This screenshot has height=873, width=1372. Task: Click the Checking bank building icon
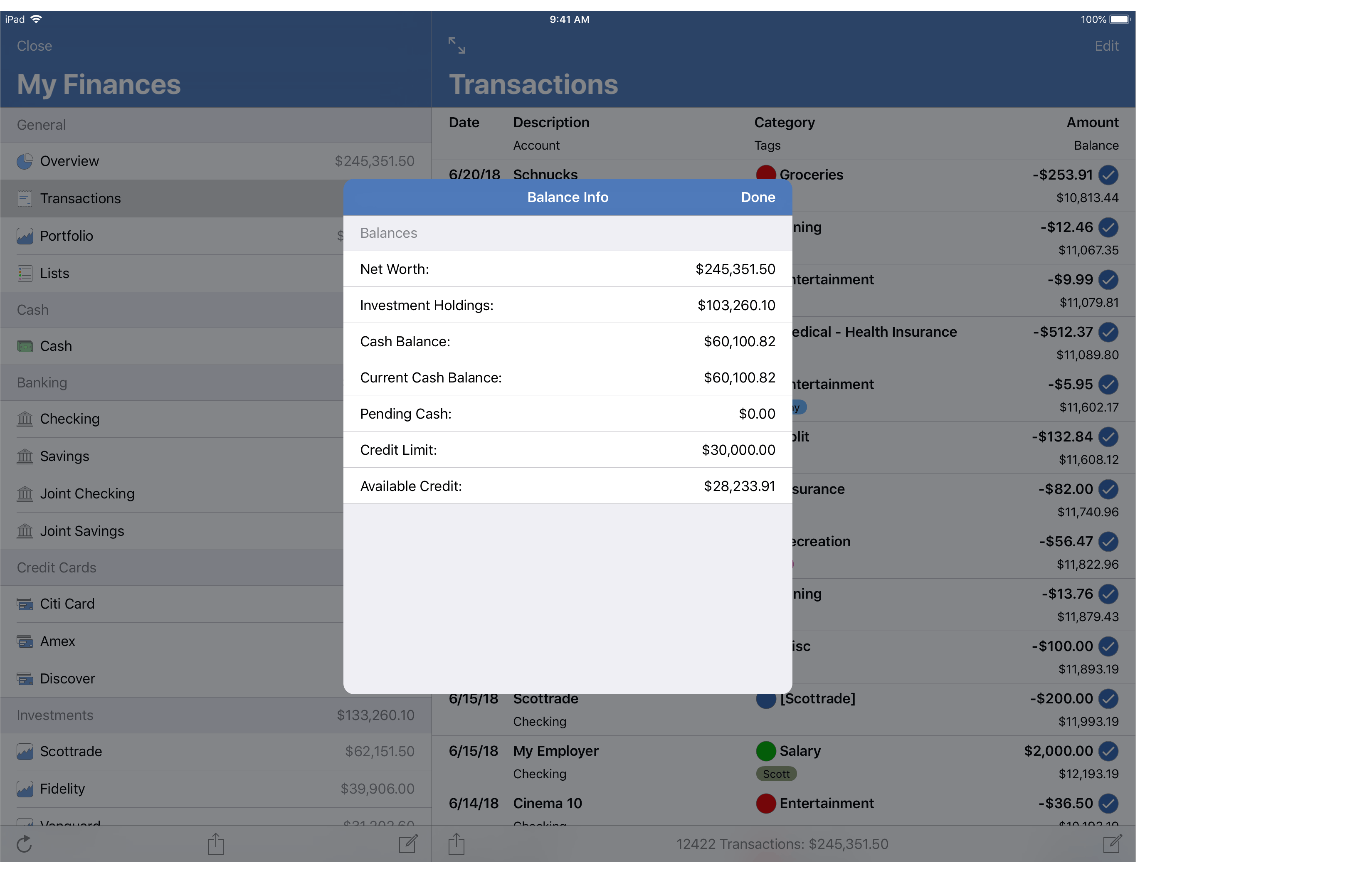(25, 419)
